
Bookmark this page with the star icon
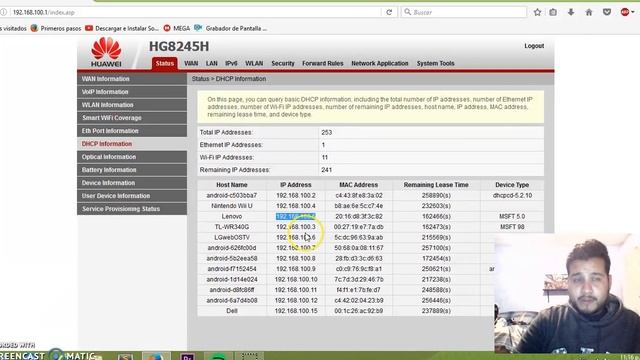coord(537,12)
